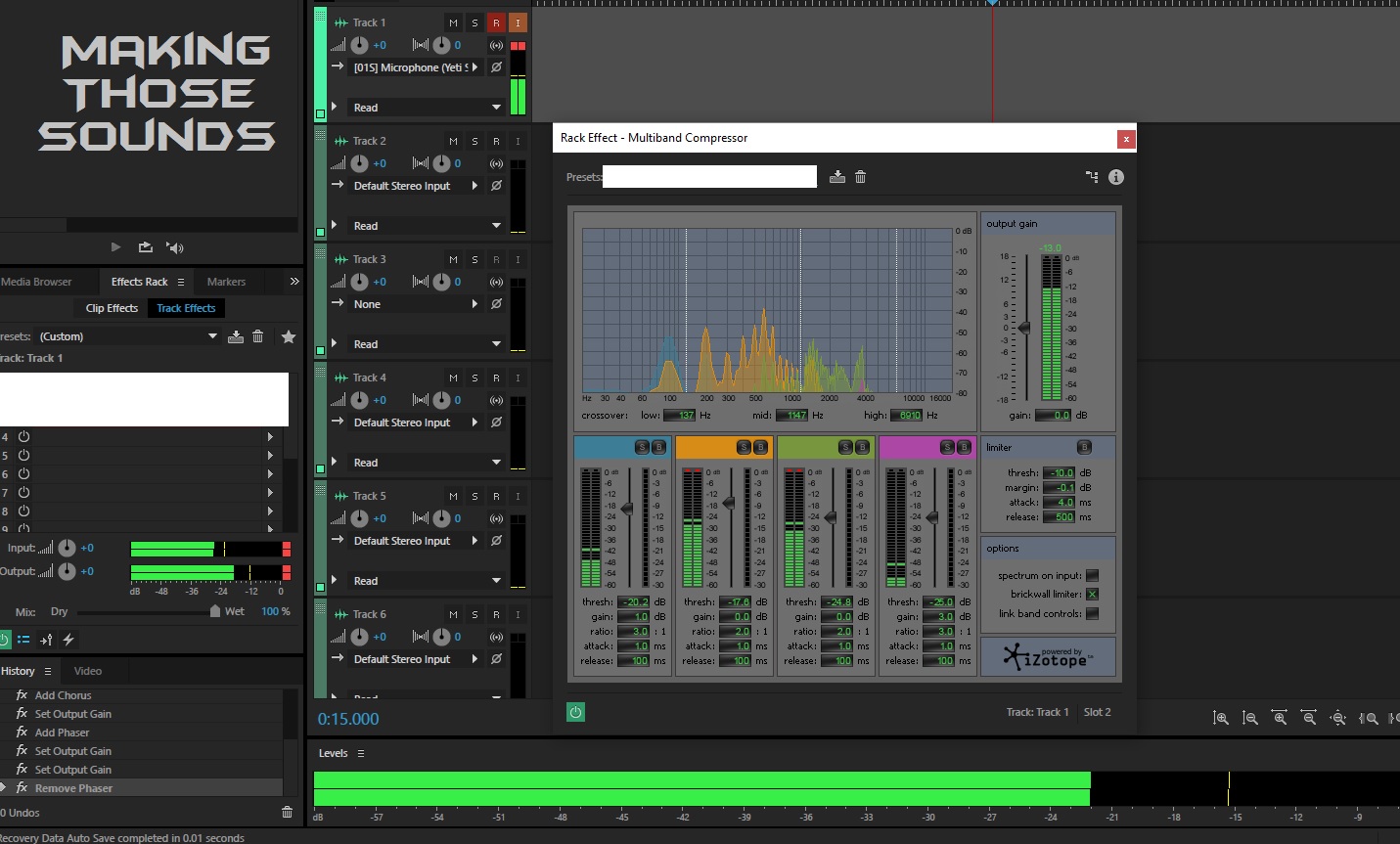Click the FX pre/post fader routing icon
This screenshot has height=844, width=1400.
(x=46, y=640)
